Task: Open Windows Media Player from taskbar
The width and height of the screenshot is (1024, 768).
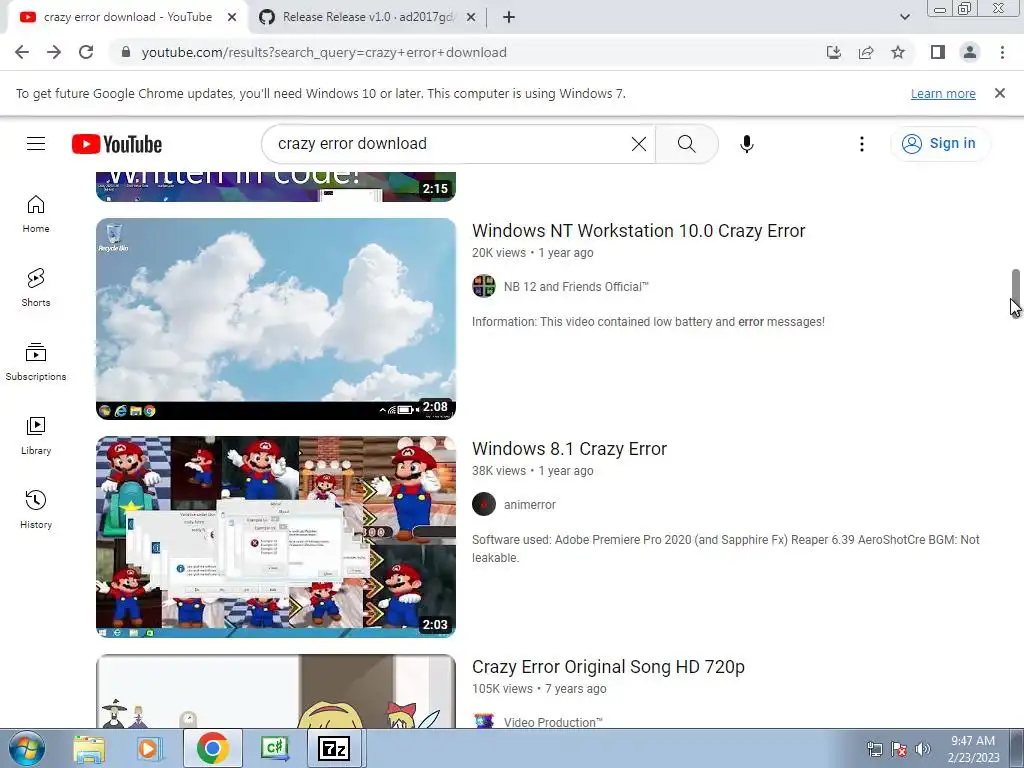Action: [149, 748]
